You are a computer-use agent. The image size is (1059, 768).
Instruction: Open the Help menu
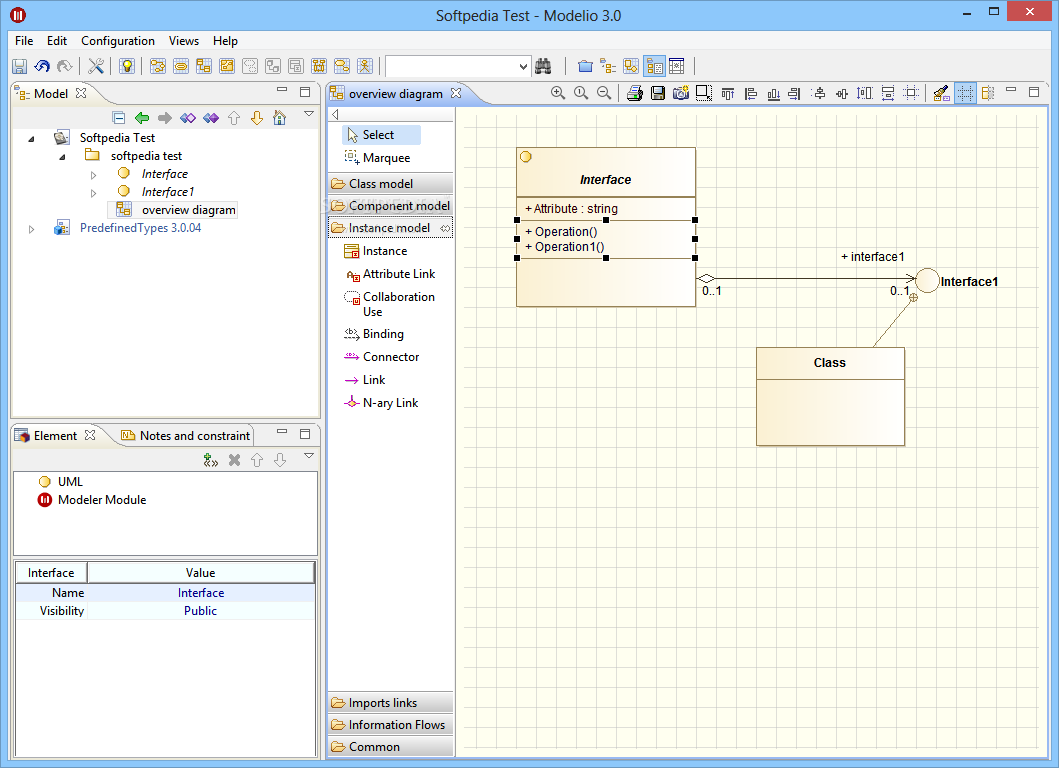coord(225,41)
